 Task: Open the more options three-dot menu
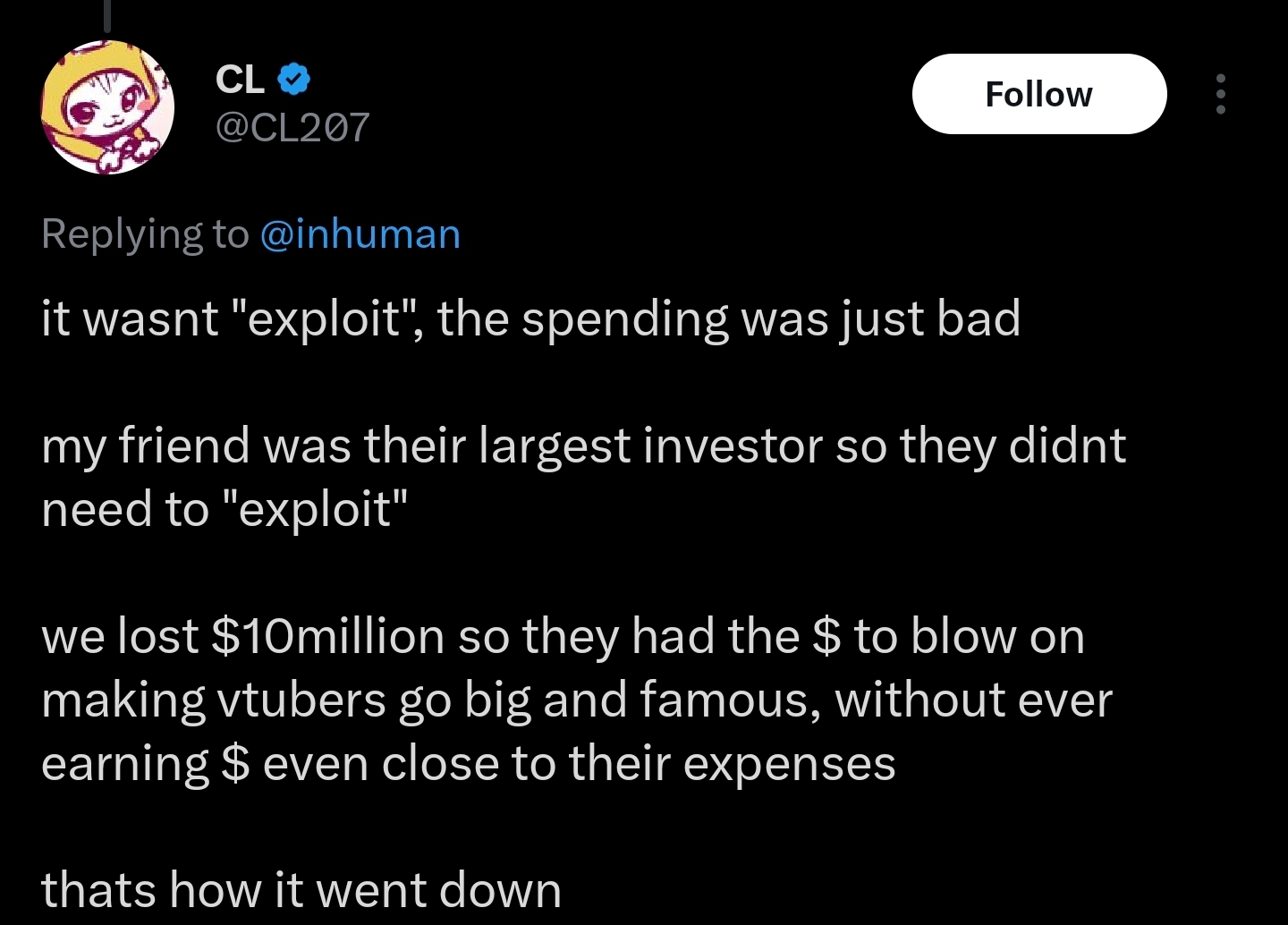click(1220, 94)
